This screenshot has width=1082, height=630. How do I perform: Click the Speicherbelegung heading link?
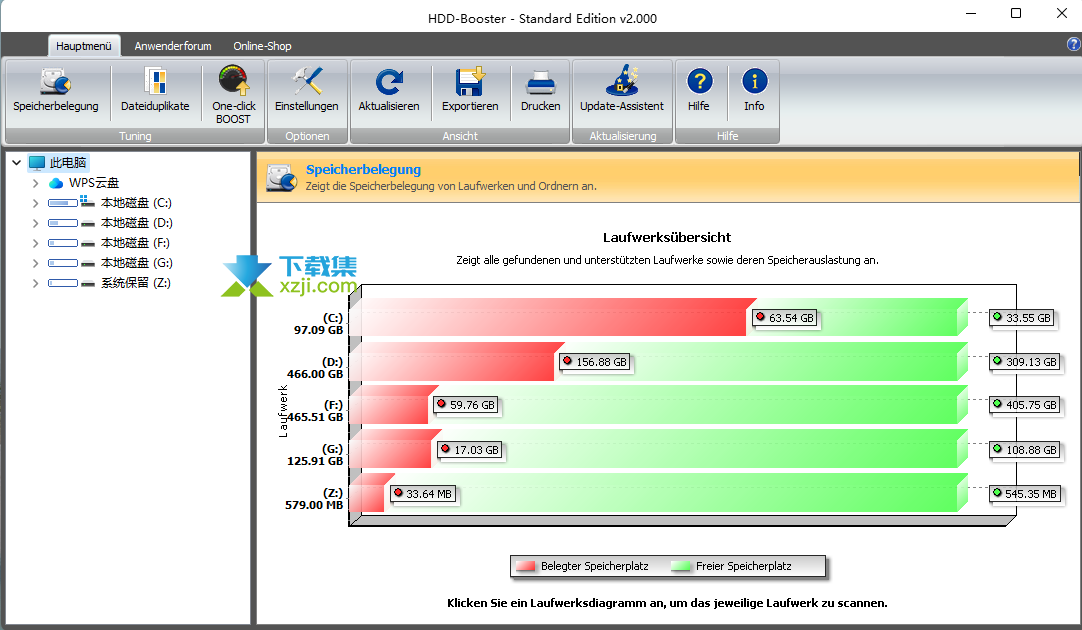pos(363,170)
